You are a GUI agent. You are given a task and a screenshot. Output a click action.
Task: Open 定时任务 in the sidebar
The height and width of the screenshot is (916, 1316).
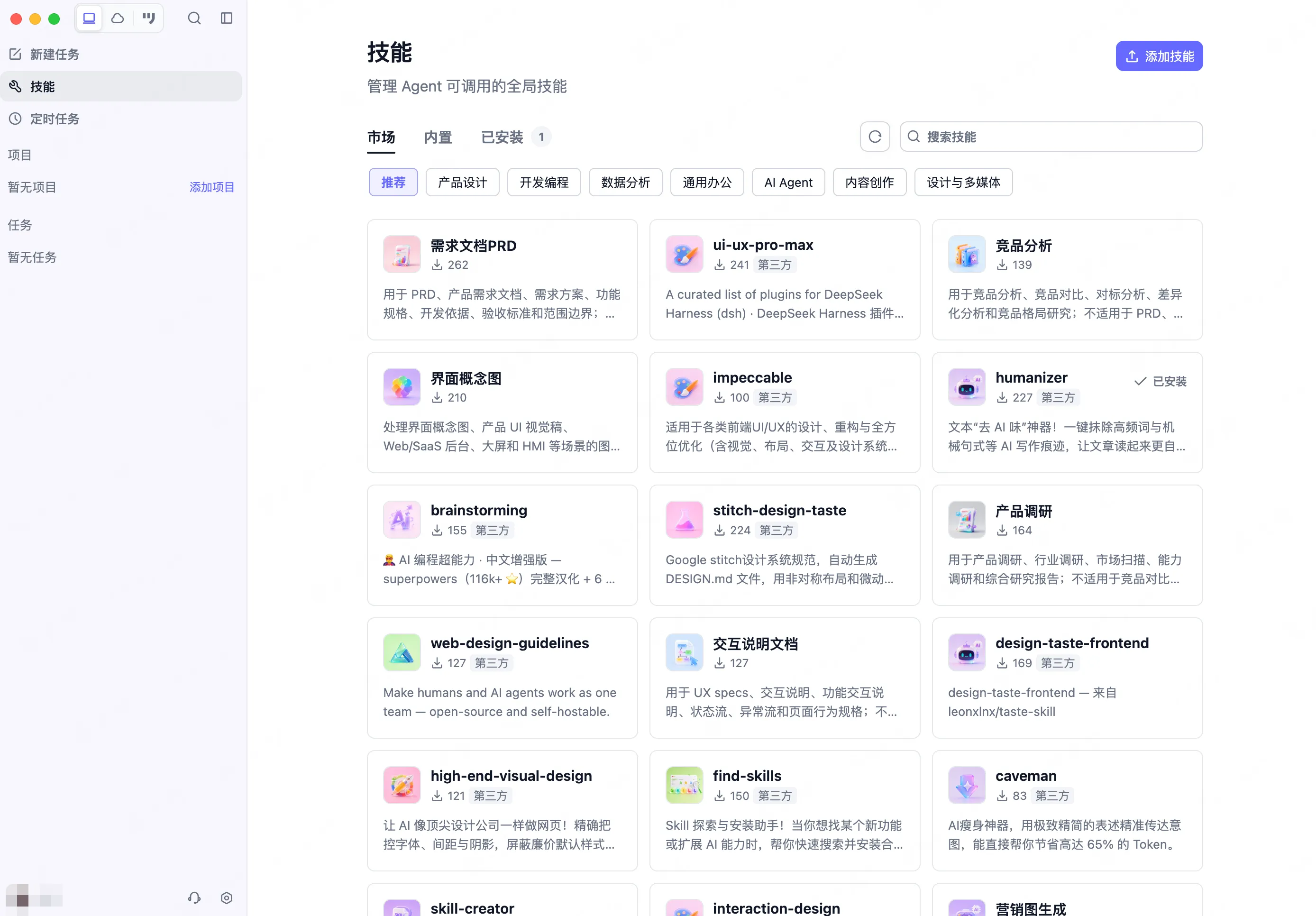click(x=121, y=119)
